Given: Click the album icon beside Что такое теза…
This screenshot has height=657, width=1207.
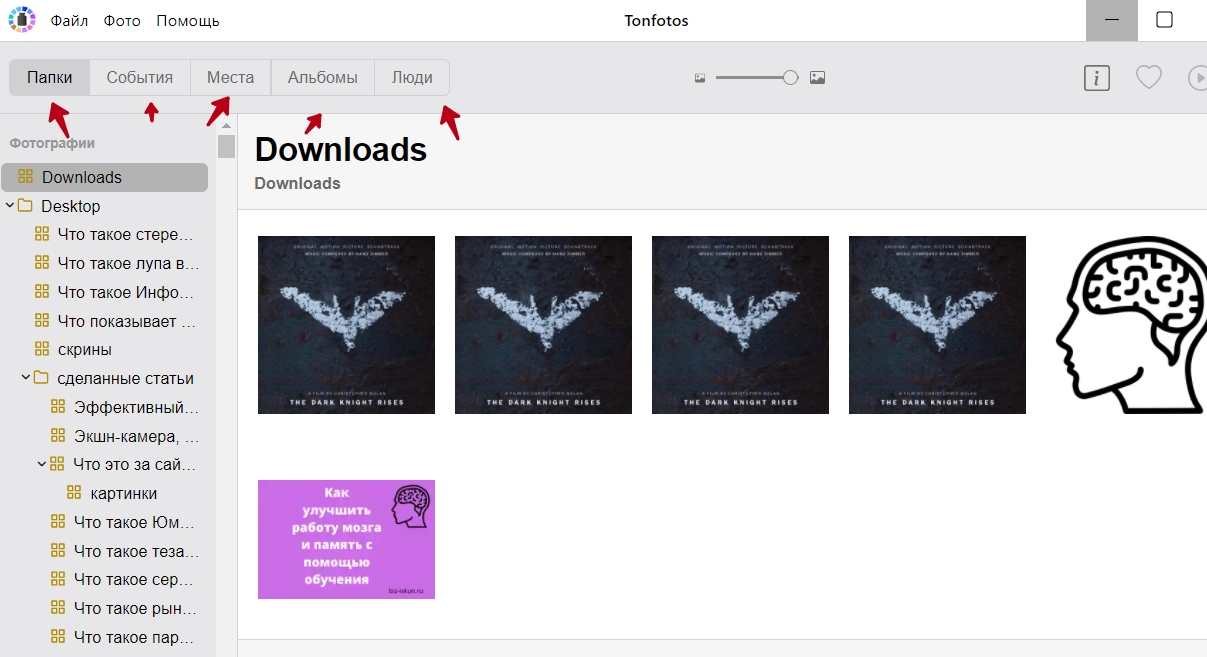Looking at the screenshot, I should pos(58,551).
